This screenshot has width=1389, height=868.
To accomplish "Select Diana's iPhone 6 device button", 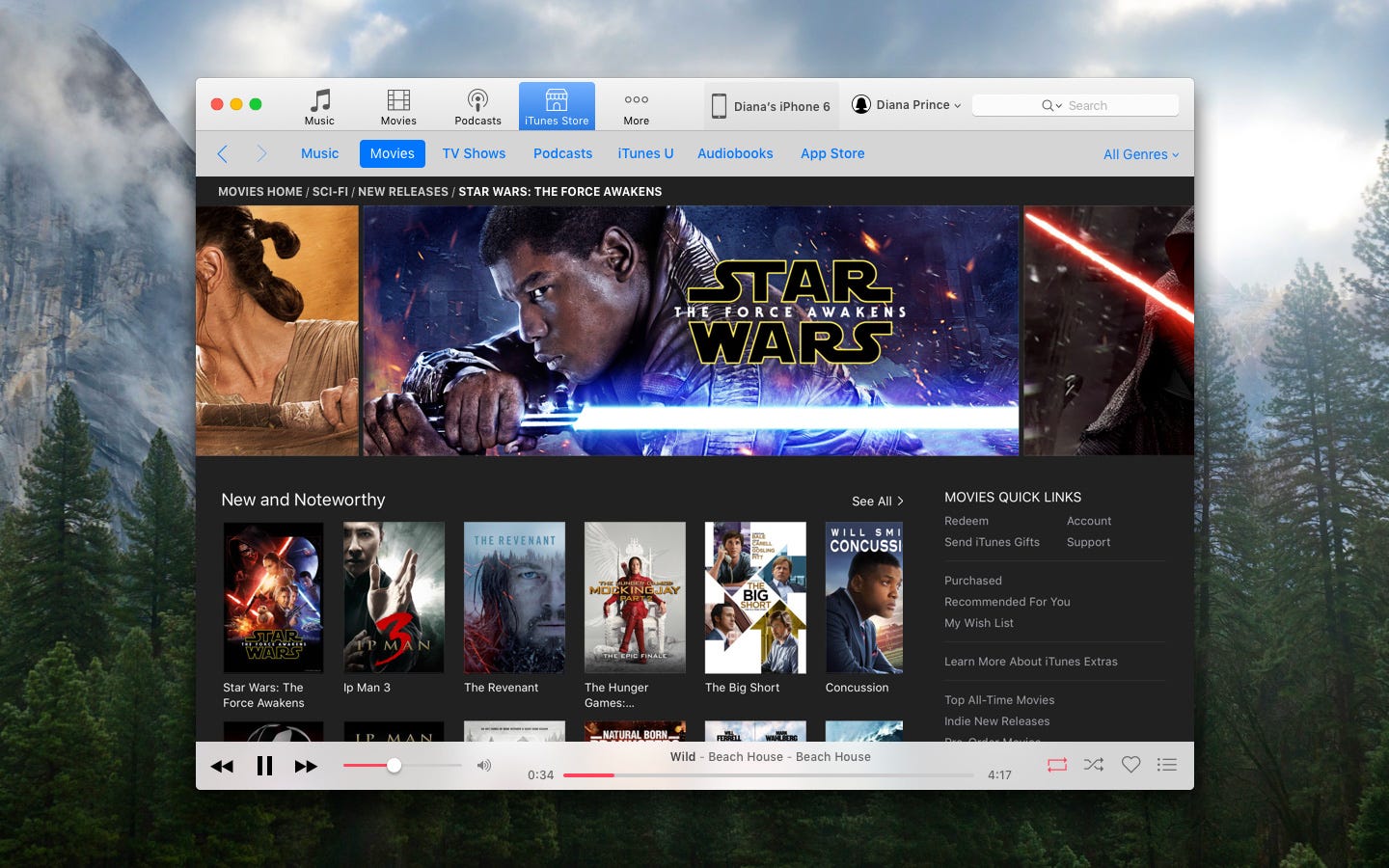I will point(770,106).
